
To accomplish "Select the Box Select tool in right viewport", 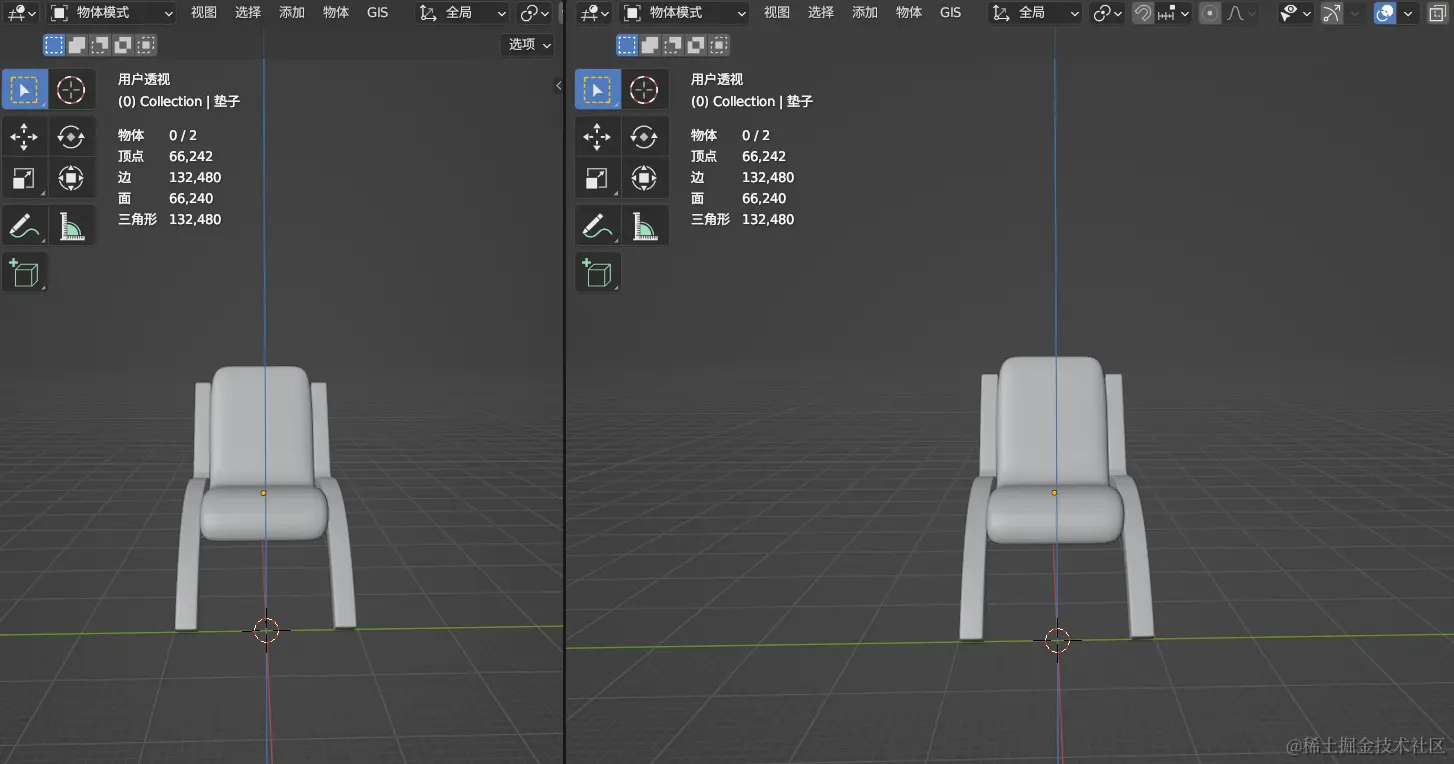I will pos(597,90).
